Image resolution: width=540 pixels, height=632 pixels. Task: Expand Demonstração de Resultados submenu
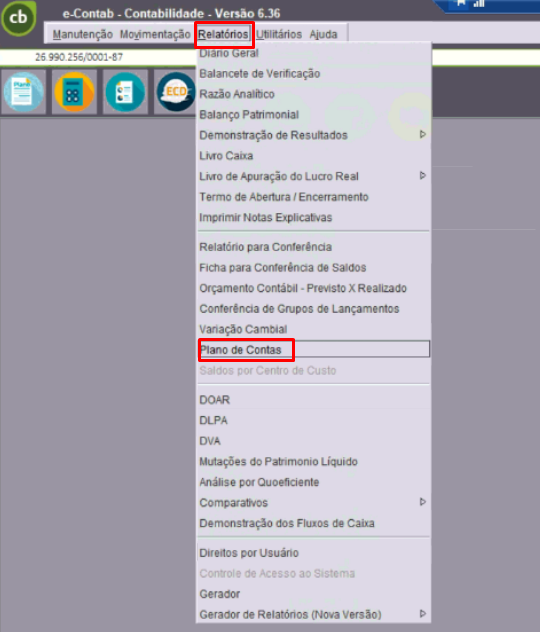[314, 135]
